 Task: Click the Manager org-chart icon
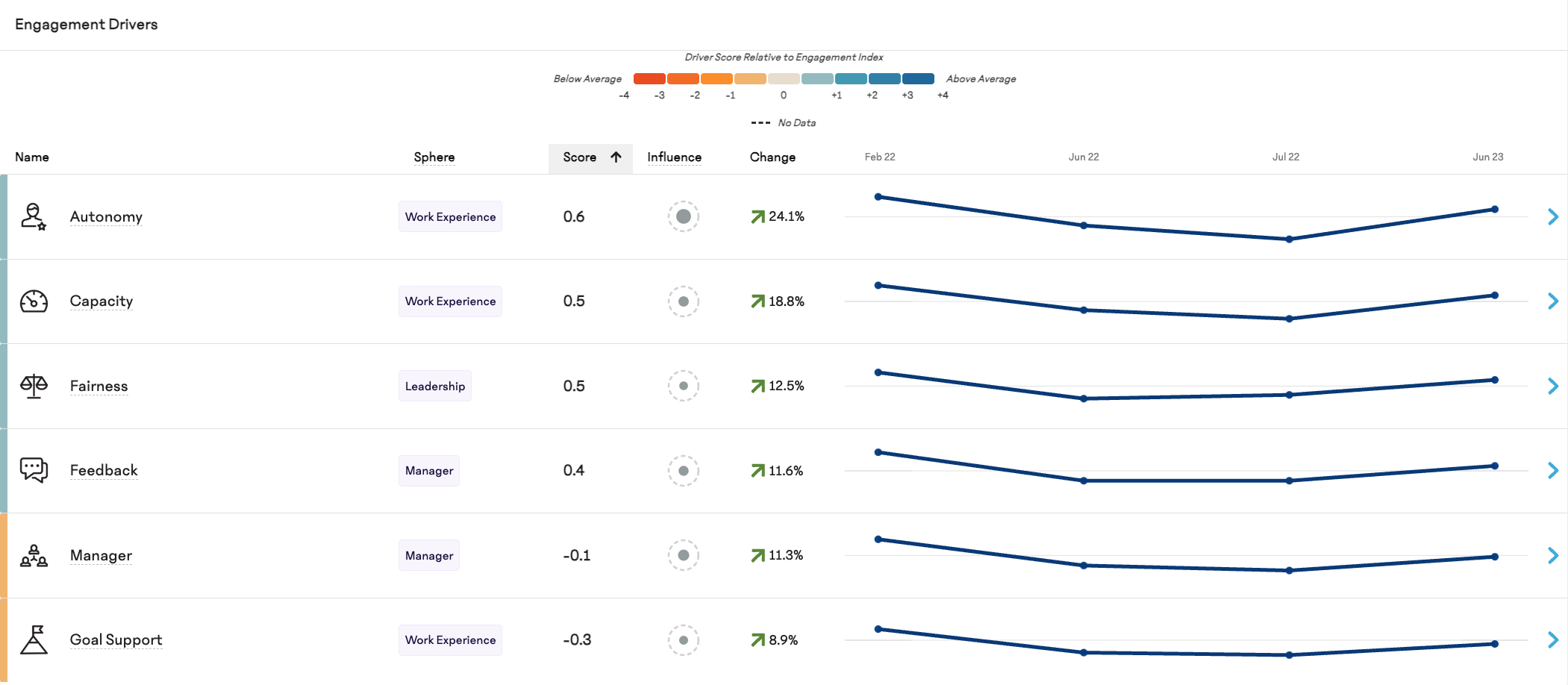34,555
